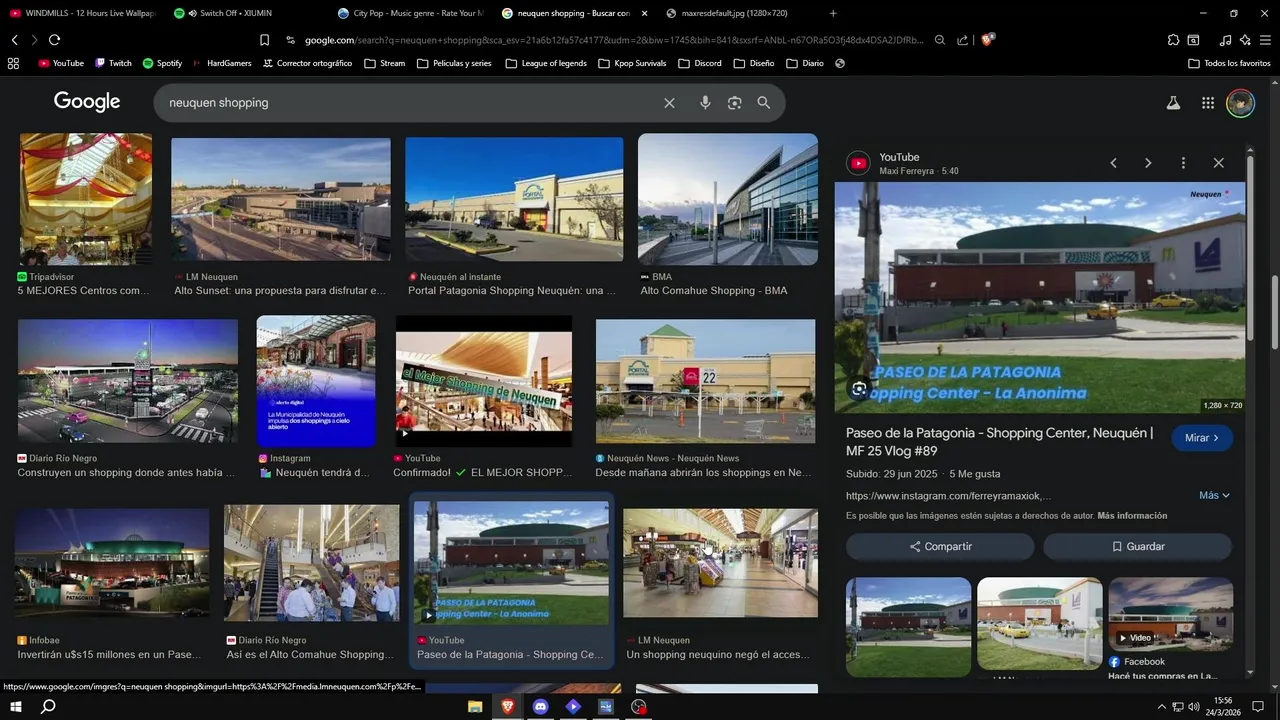Click the Guardar button
1280x720 pixels.
(x=1138, y=547)
